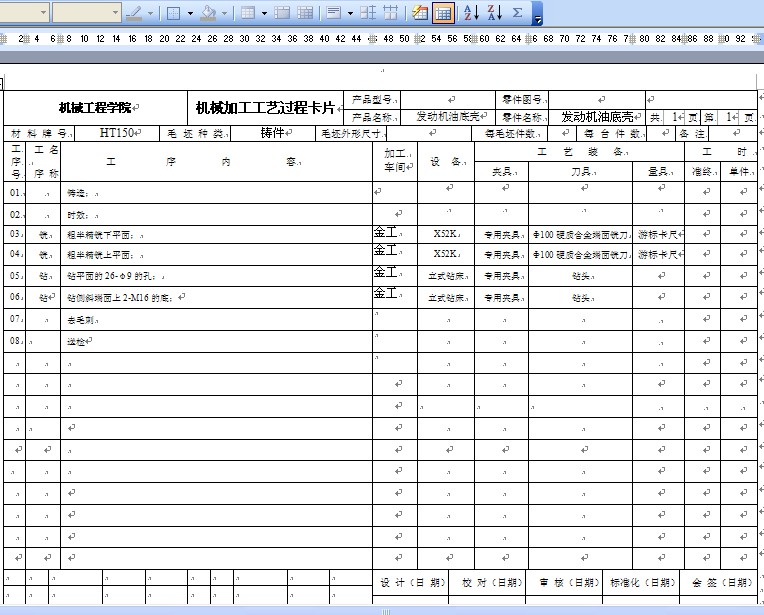Click 专用夹具 fixture cell in row 04
This screenshot has height=615, width=764.
click(501, 255)
